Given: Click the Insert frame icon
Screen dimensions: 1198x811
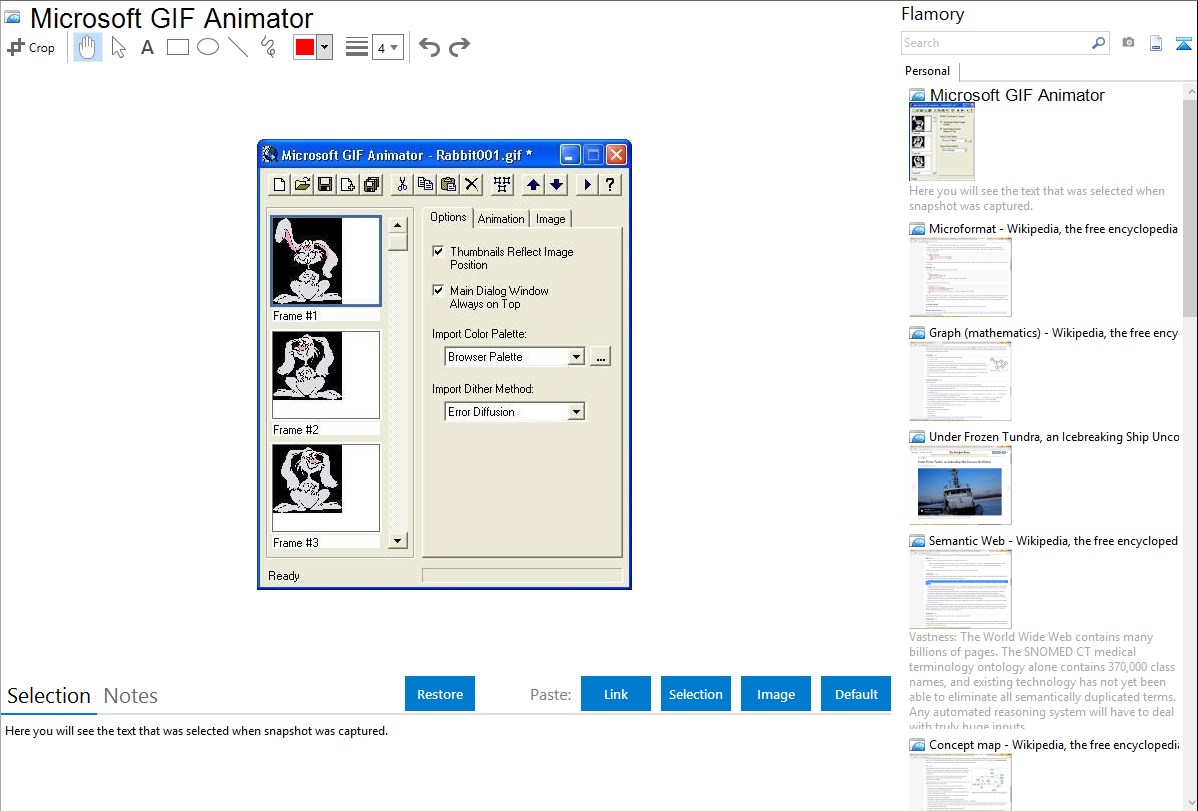Looking at the screenshot, I should pyautogui.click(x=348, y=184).
